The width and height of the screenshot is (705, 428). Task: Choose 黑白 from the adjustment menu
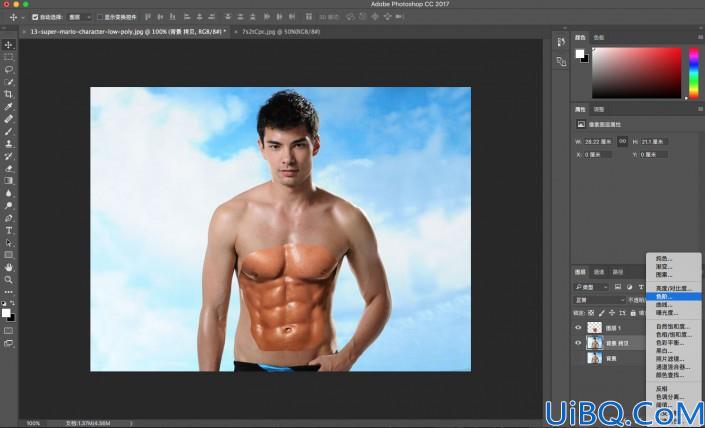pyautogui.click(x=674, y=351)
